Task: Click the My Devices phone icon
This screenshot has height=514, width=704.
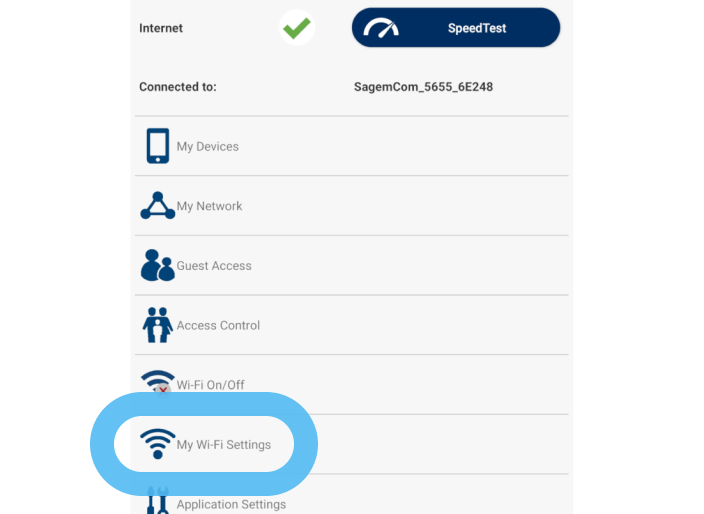Action: click(x=158, y=146)
